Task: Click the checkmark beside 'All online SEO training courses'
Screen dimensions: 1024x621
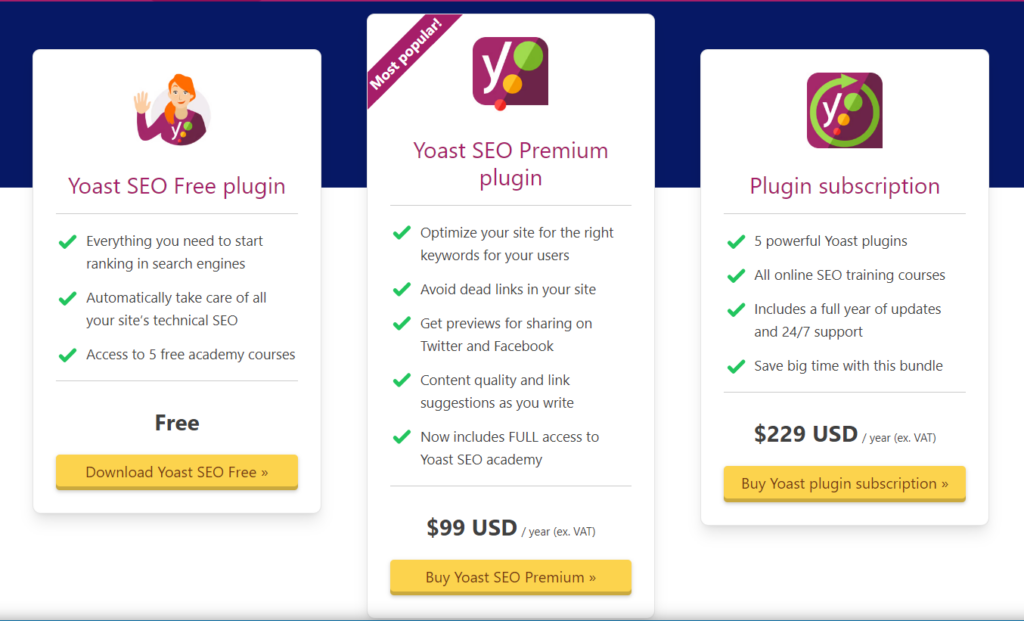Action: [736, 275]
